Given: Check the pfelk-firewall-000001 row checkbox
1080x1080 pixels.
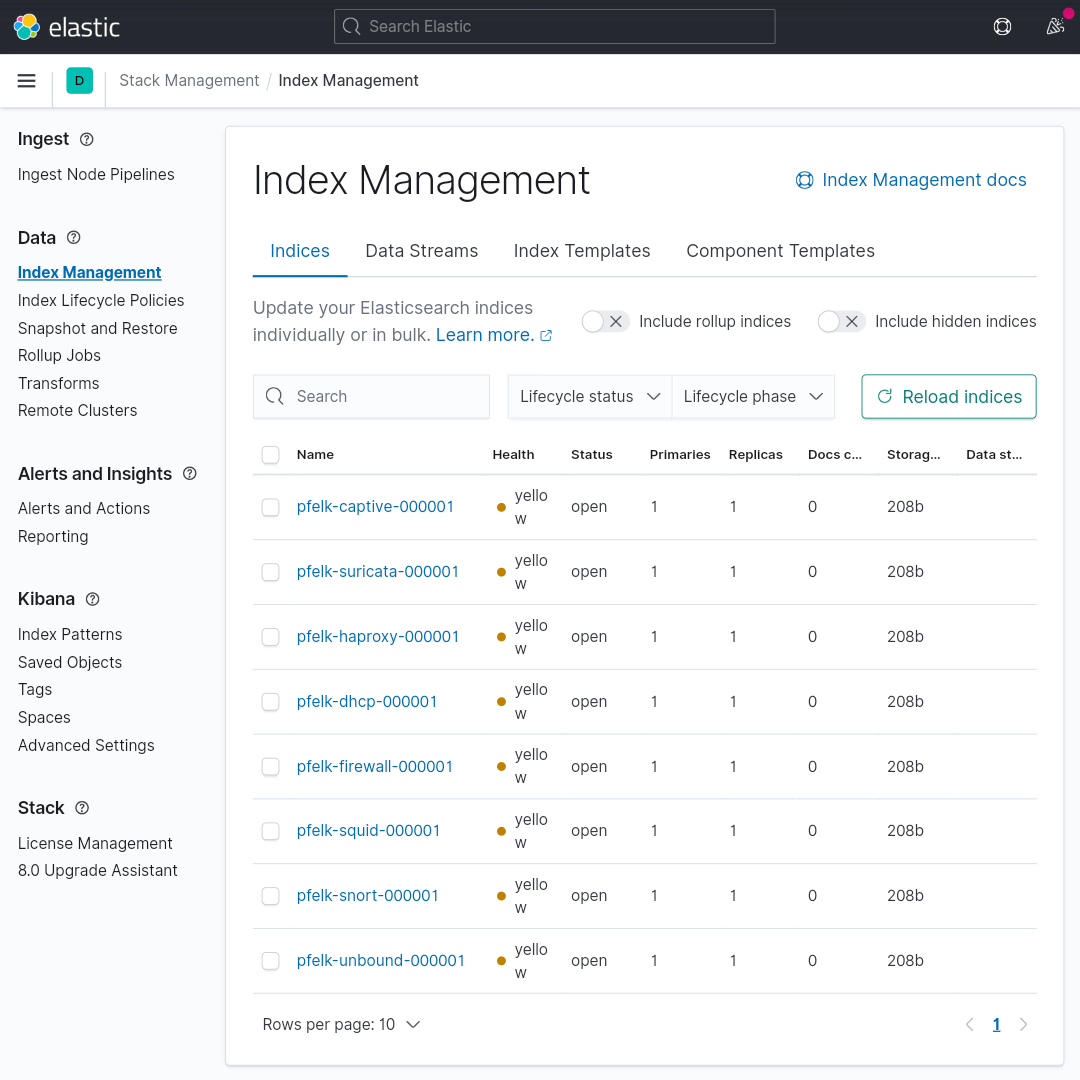Looking at the screenshot, I should 271,766.
